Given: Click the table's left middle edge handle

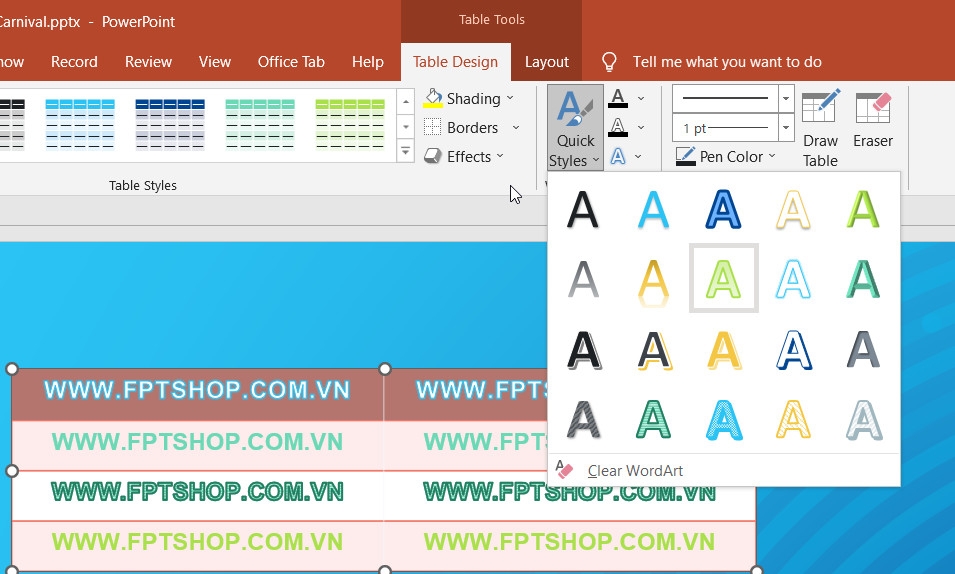Looking at the screenshot, I should tap(12, 470).
